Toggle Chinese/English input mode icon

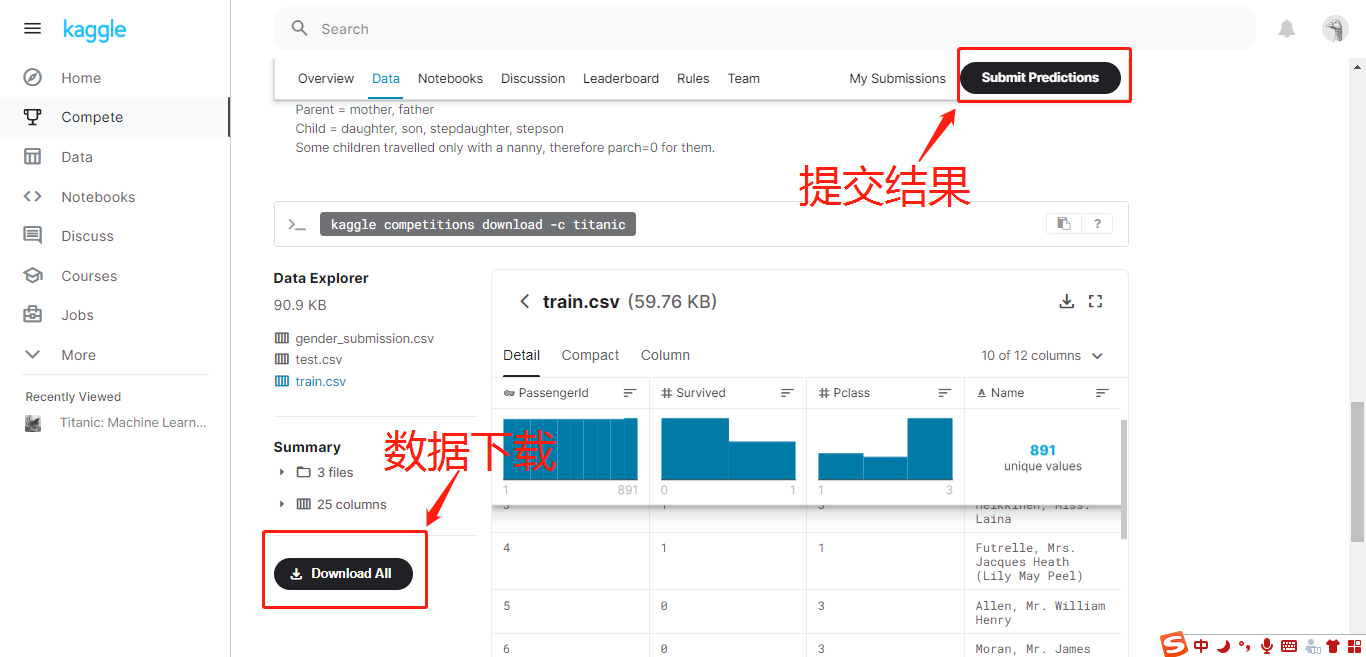click(1201, 646)
